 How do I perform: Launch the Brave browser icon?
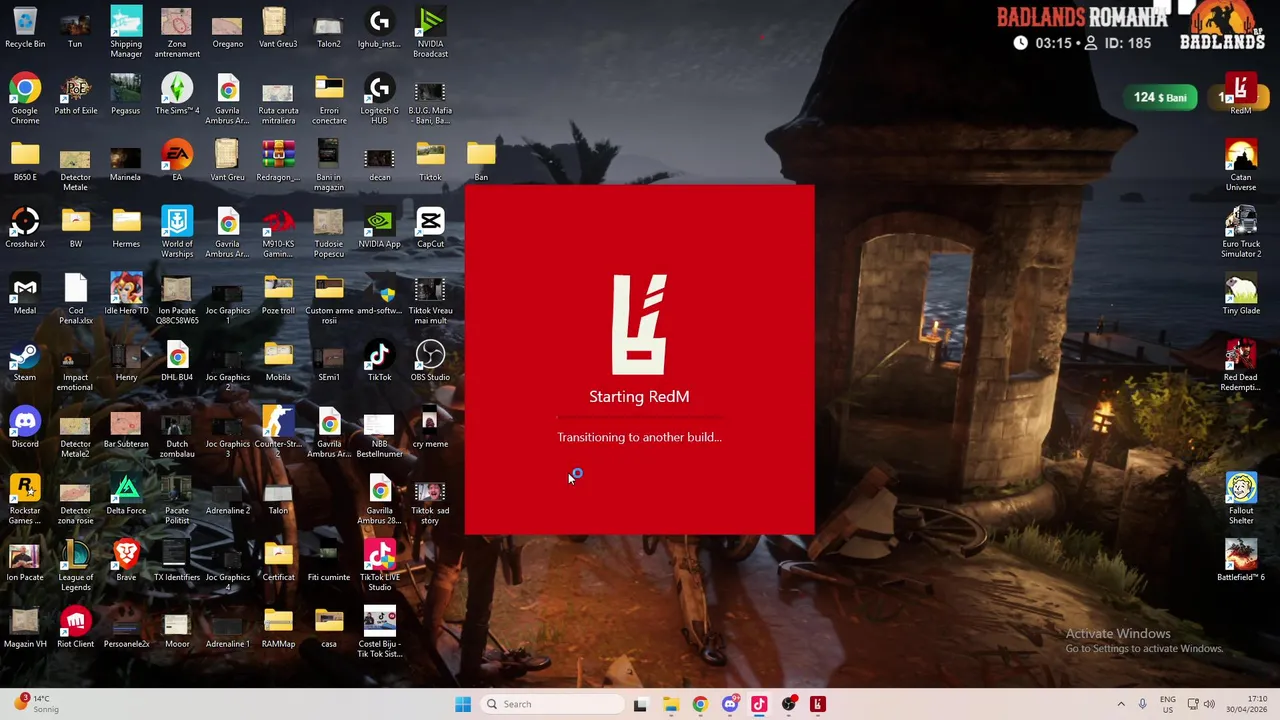coord(126,560)
